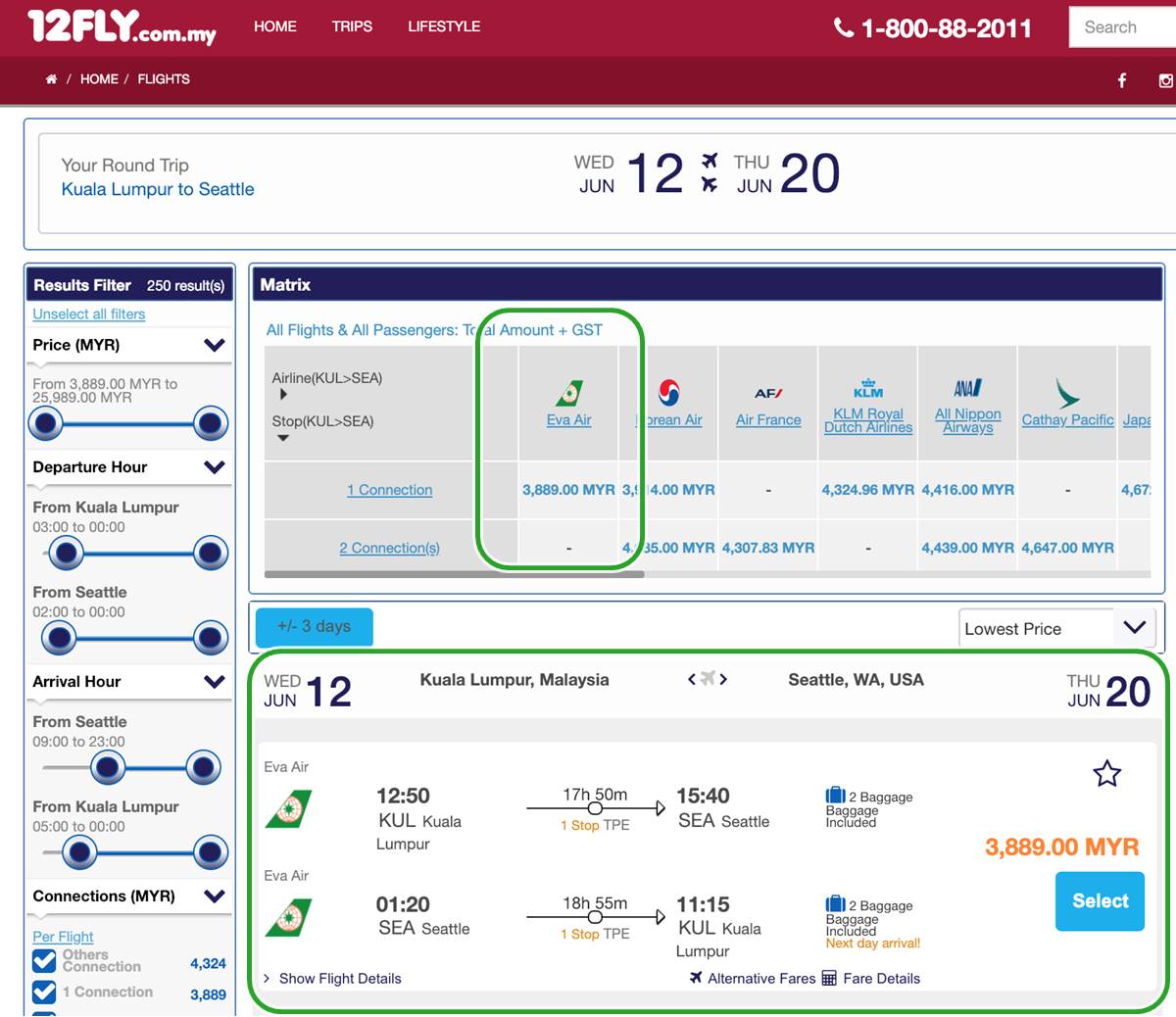Click Departure From Kuala Lumpur left handle
Screen dimensions: 1176x1017
click(x=66, y=554)
